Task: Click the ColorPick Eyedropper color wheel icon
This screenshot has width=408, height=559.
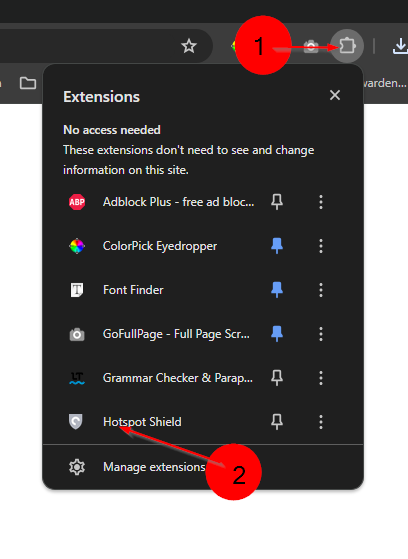Action: 77,246
